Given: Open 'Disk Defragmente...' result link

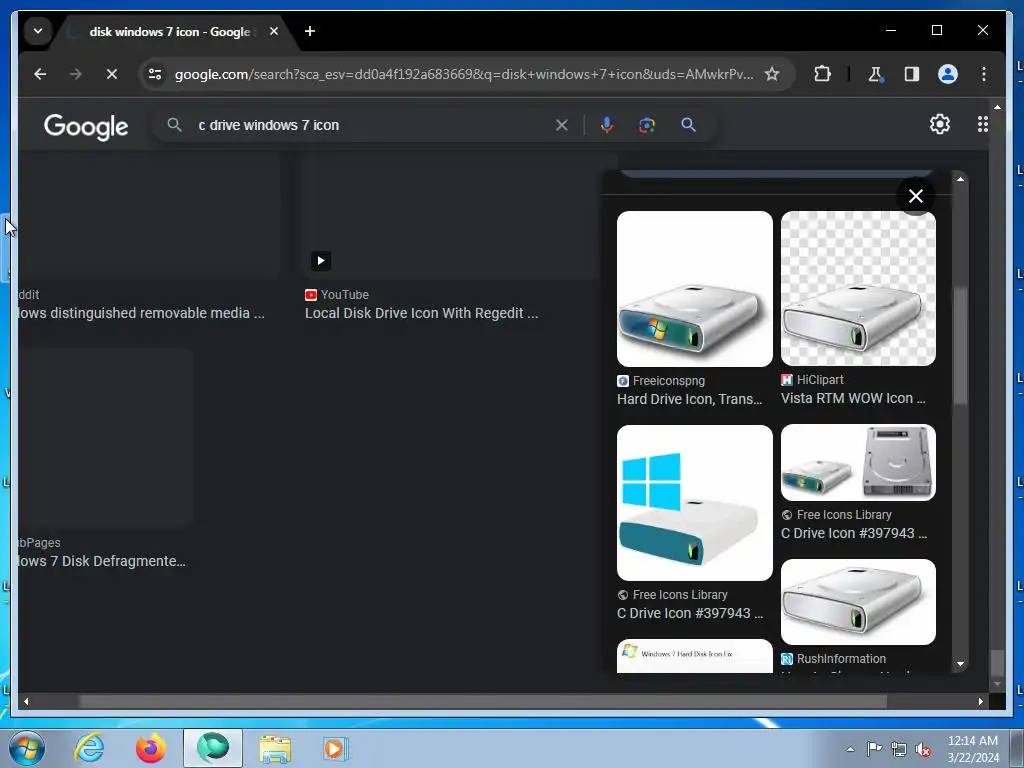Looking at the screenshot, I should (102, 561).
